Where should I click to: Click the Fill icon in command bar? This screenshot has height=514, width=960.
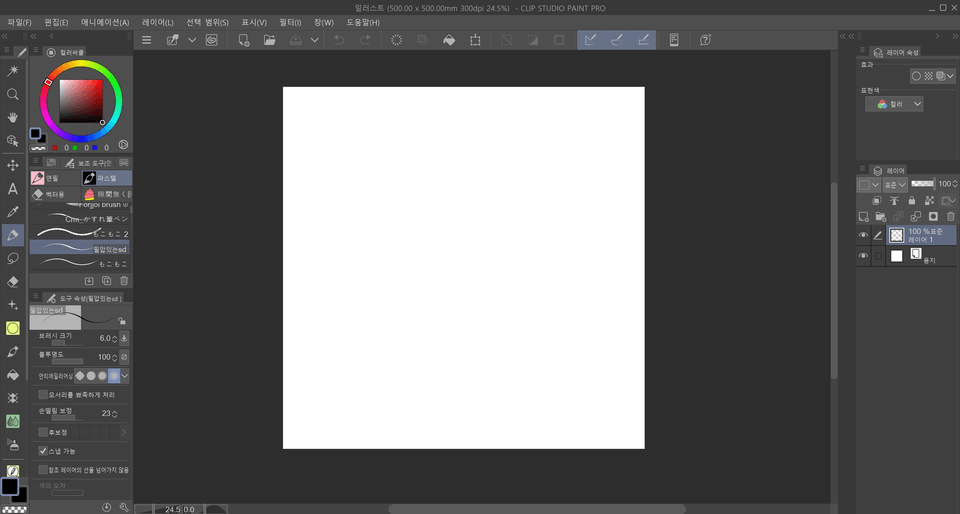tap(449, 40)
